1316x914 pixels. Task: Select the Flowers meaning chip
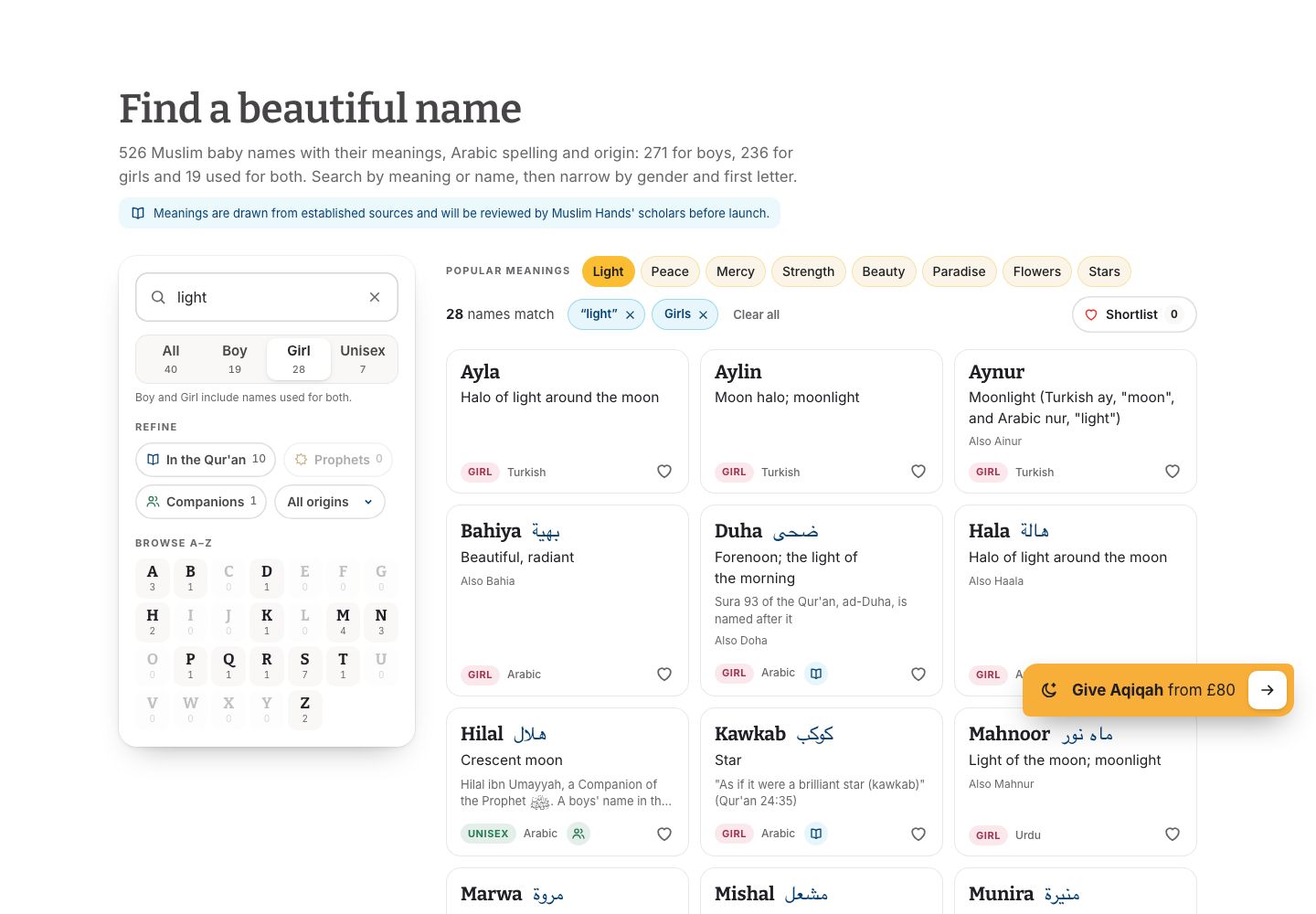click(1037, 271)
